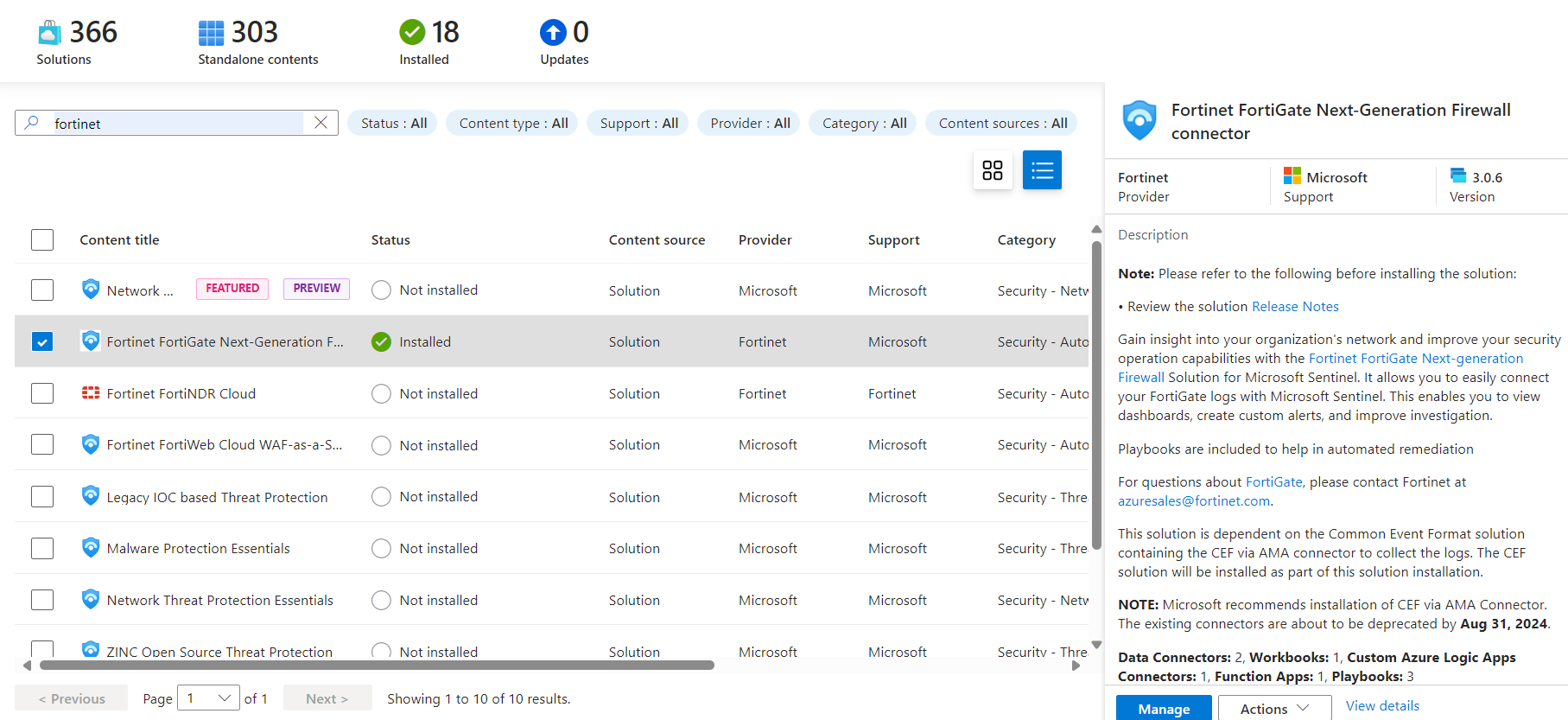Open the View details link
Screen dimensions: 1568x720
[1382, 705]
